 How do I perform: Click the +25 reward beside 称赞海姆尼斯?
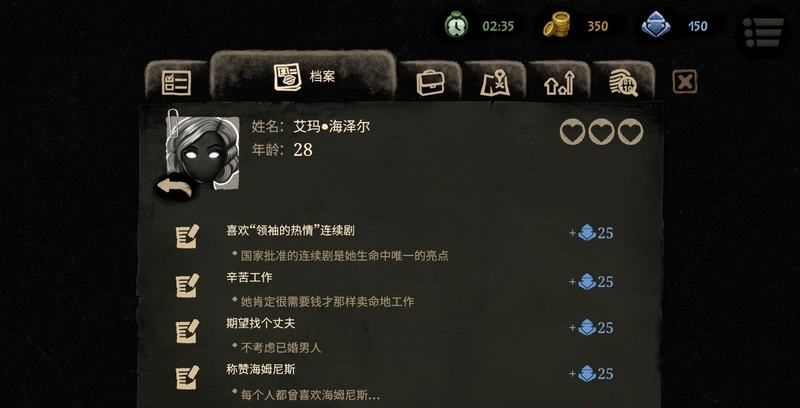(x=591, y=374)
